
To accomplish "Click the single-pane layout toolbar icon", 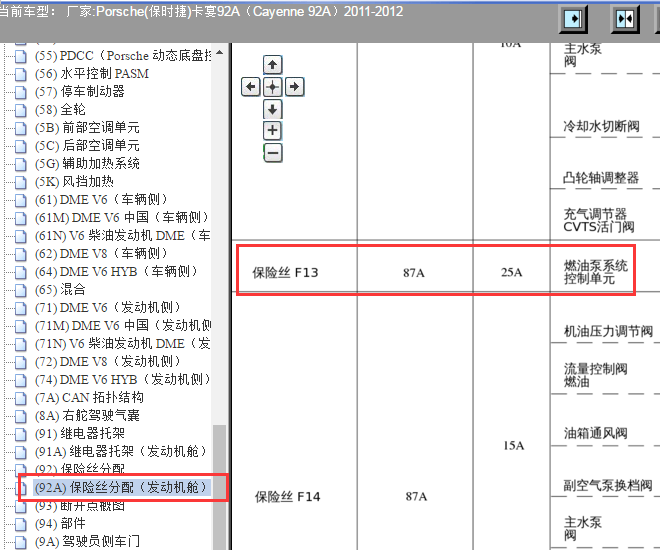I will coord(573,19).
